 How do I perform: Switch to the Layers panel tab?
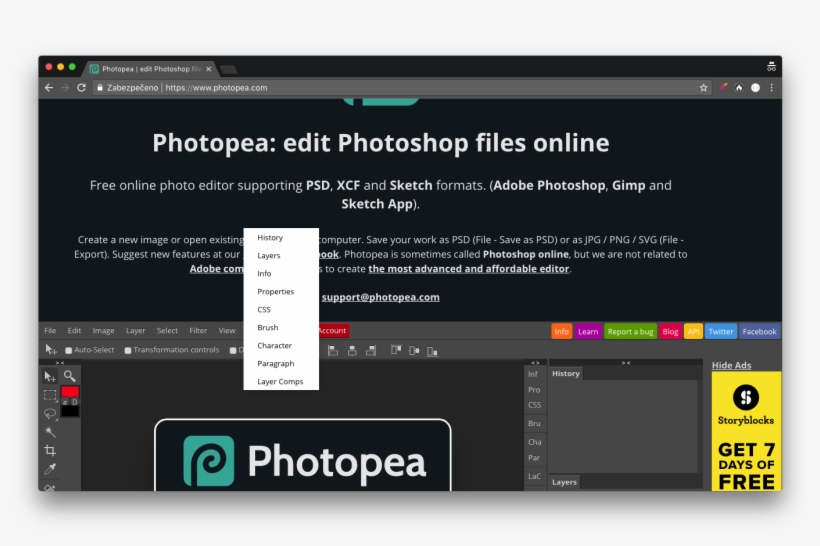click(564, 482)
